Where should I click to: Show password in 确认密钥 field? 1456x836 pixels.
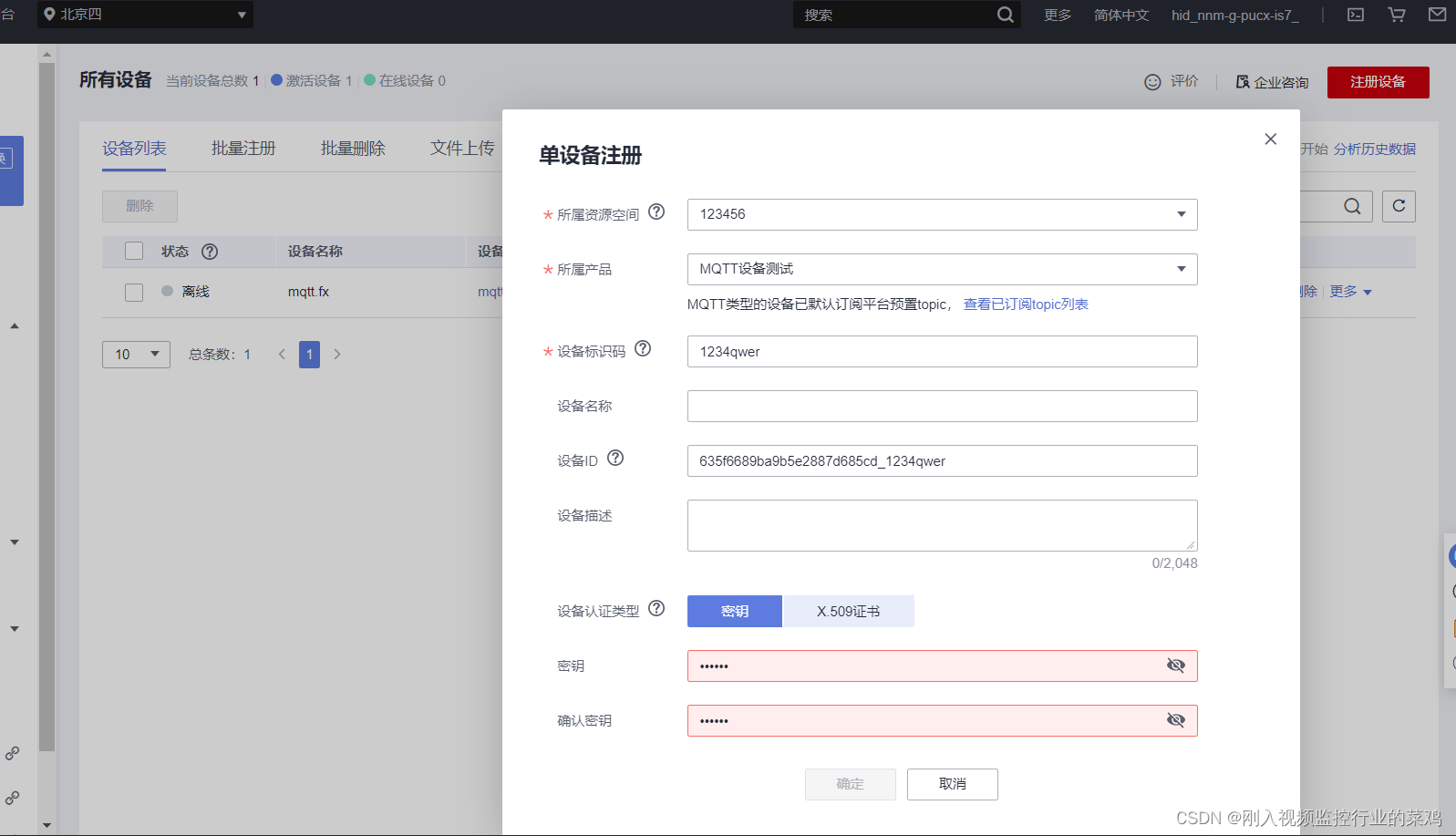tap(1176, 720)
